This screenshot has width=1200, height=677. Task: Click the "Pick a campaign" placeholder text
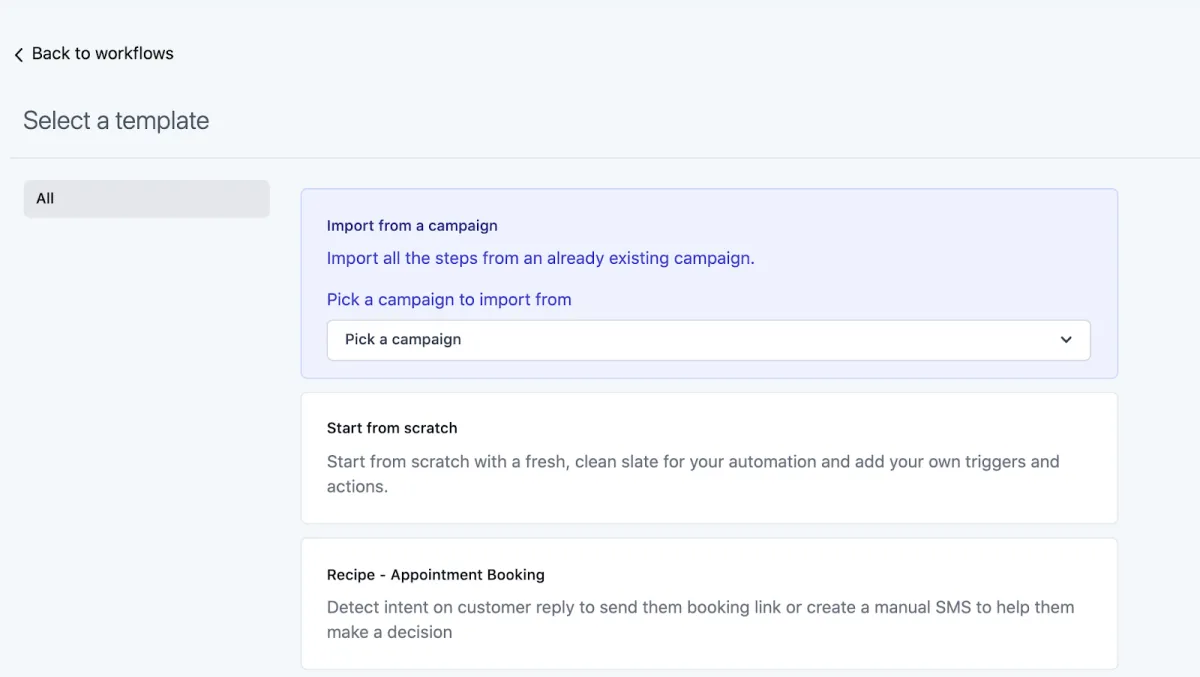point(403,340)
